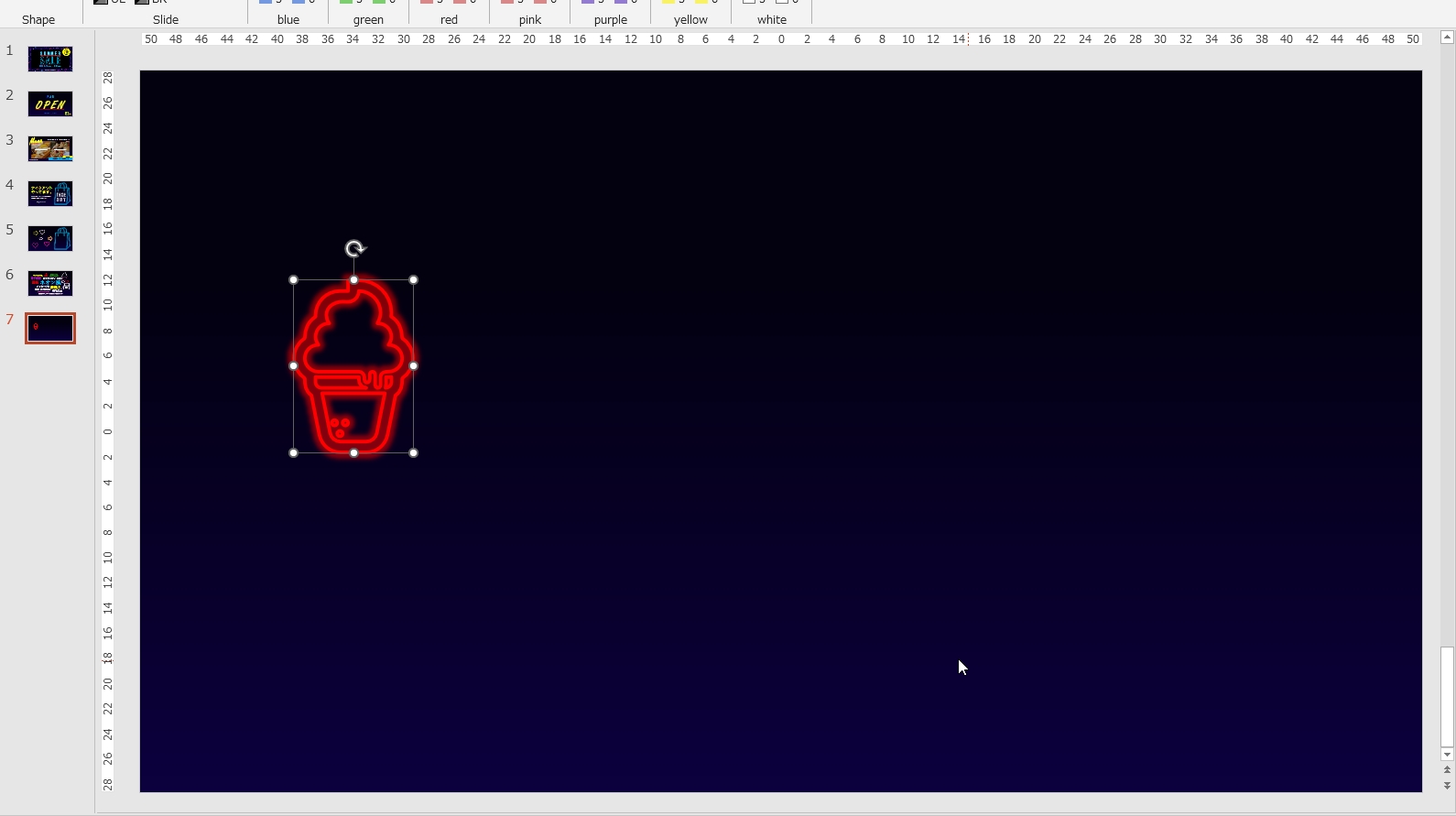Image resolution: width=1456 pixels, height=816 pixels.
Task: Select slide 2 thumbnail with OPEN sign
Action: (x=50, y=104)
